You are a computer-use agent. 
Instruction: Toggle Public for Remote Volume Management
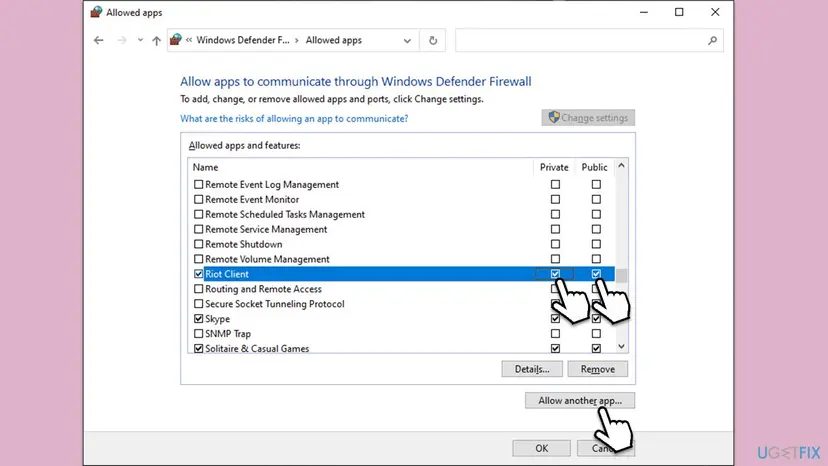click(x=596, y=259)
